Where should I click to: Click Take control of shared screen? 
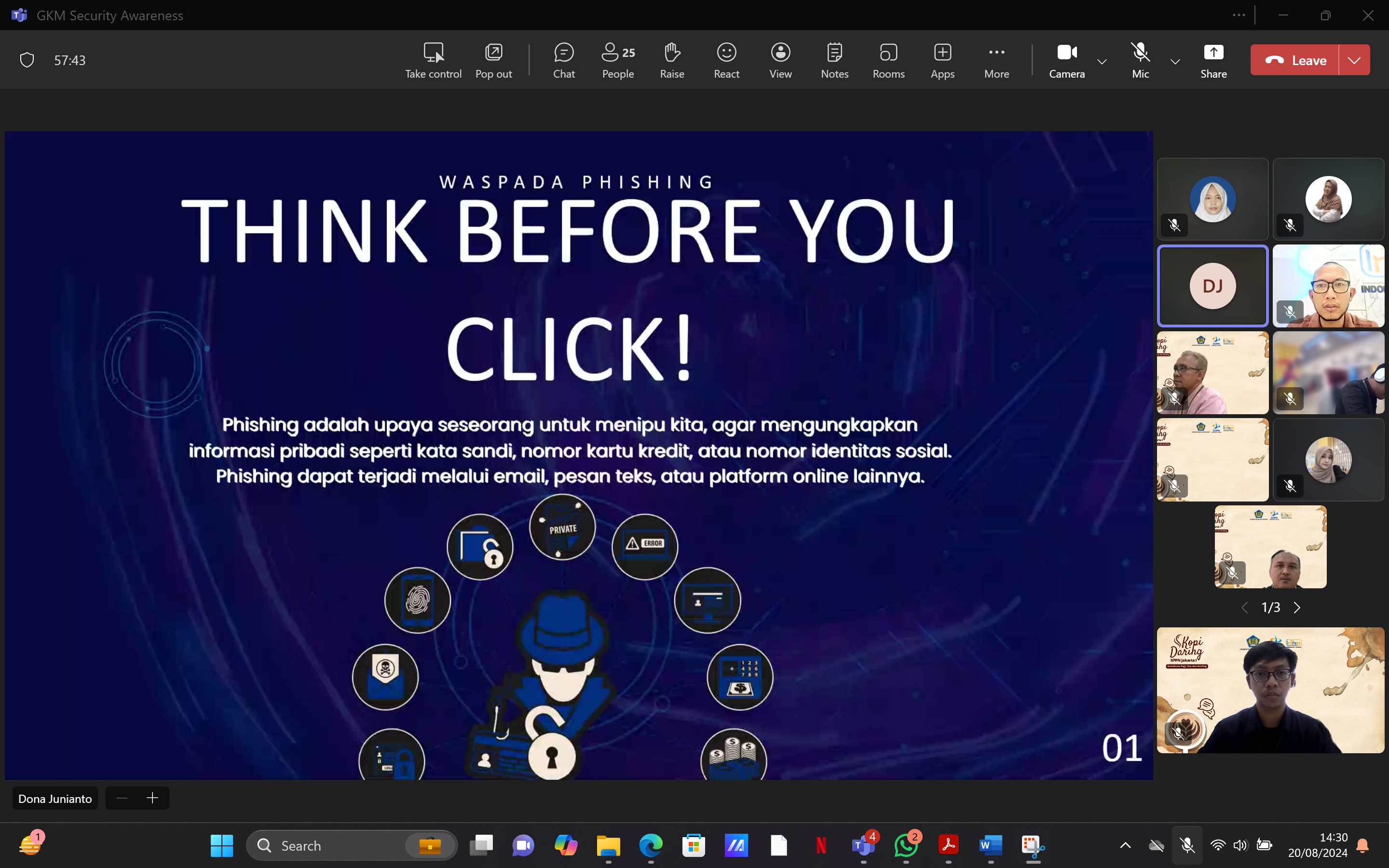(x=433, y=60)
